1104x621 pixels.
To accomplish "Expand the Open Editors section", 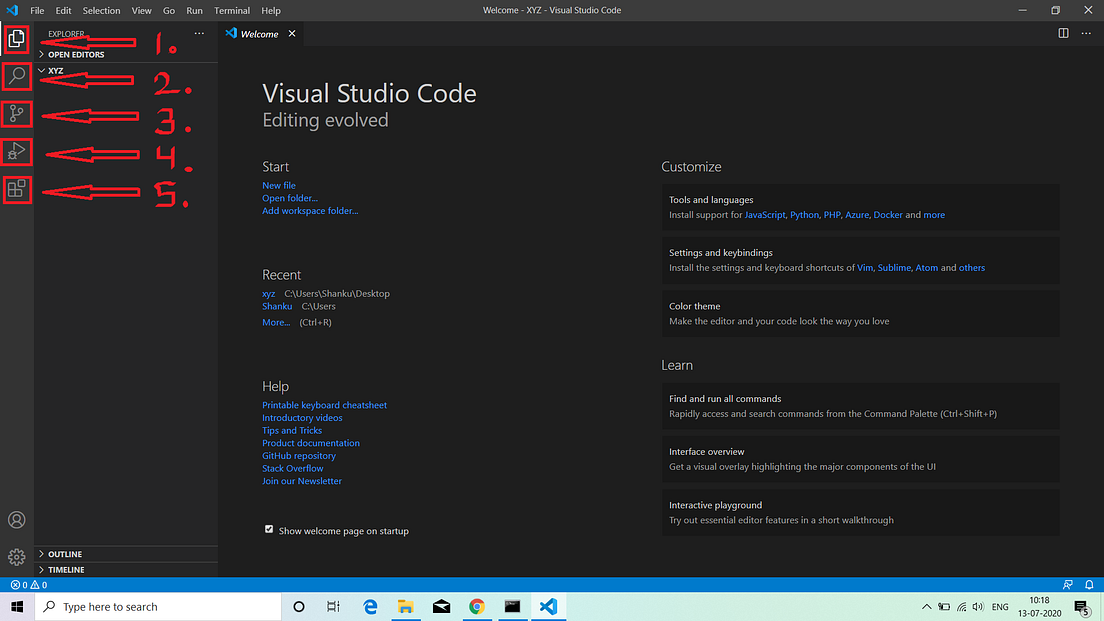I will [76, 55].
